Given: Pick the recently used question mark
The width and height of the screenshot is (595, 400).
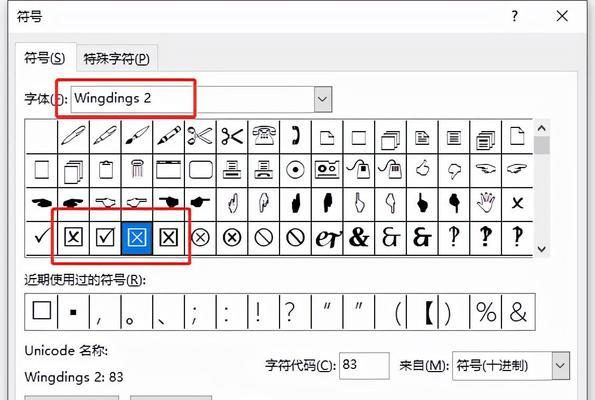Looking at the screenshot, I should point(295,311).
